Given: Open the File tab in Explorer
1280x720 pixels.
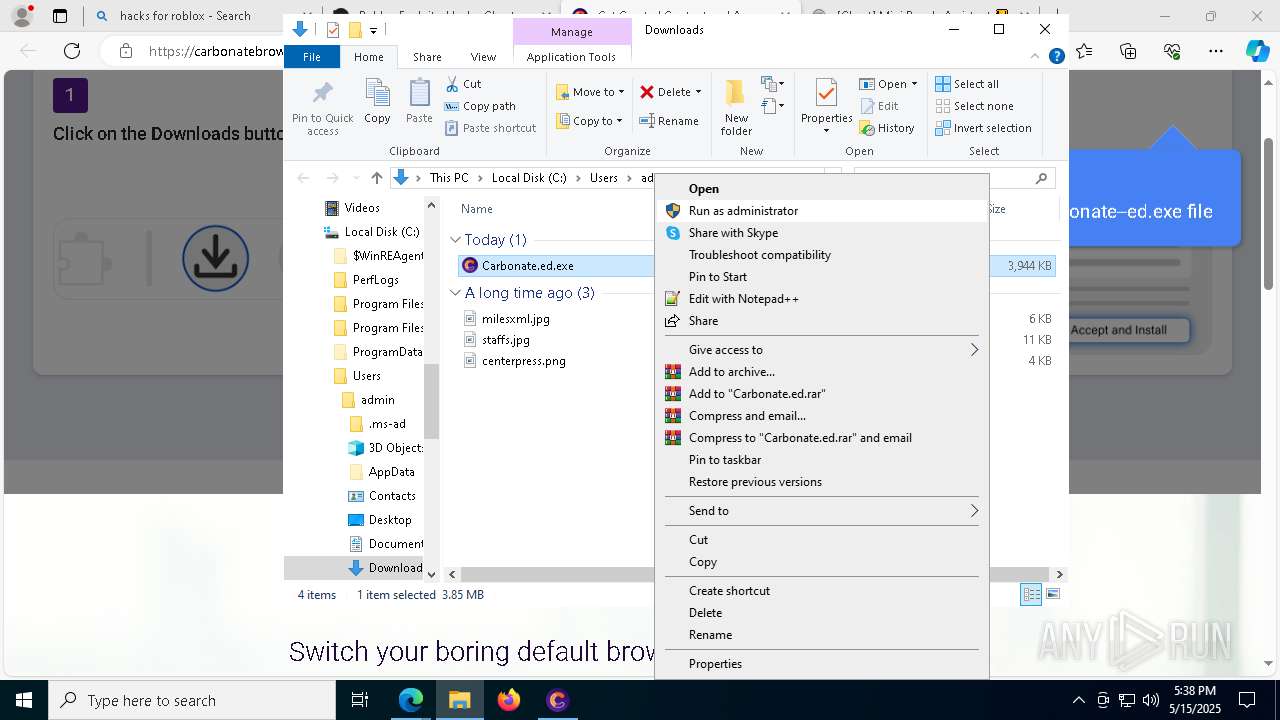Looking at the screenshot, I should point(312,57).
